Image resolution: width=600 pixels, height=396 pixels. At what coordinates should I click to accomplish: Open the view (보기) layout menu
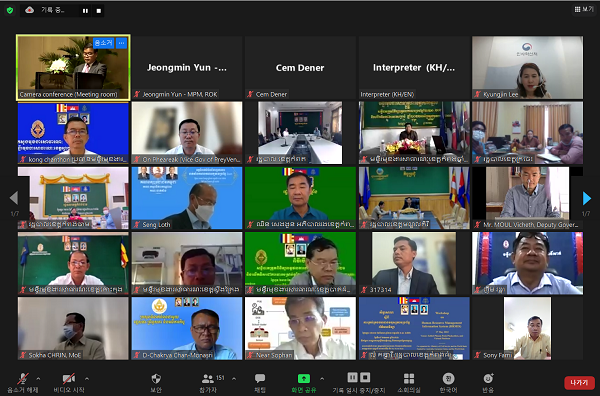584,9
